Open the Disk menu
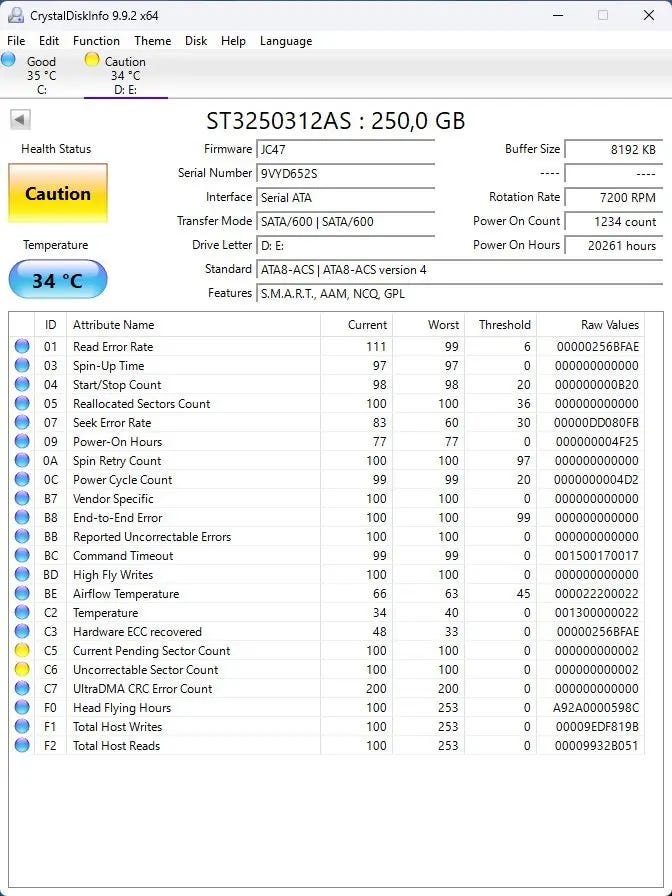672x896 pixels. 196,41
